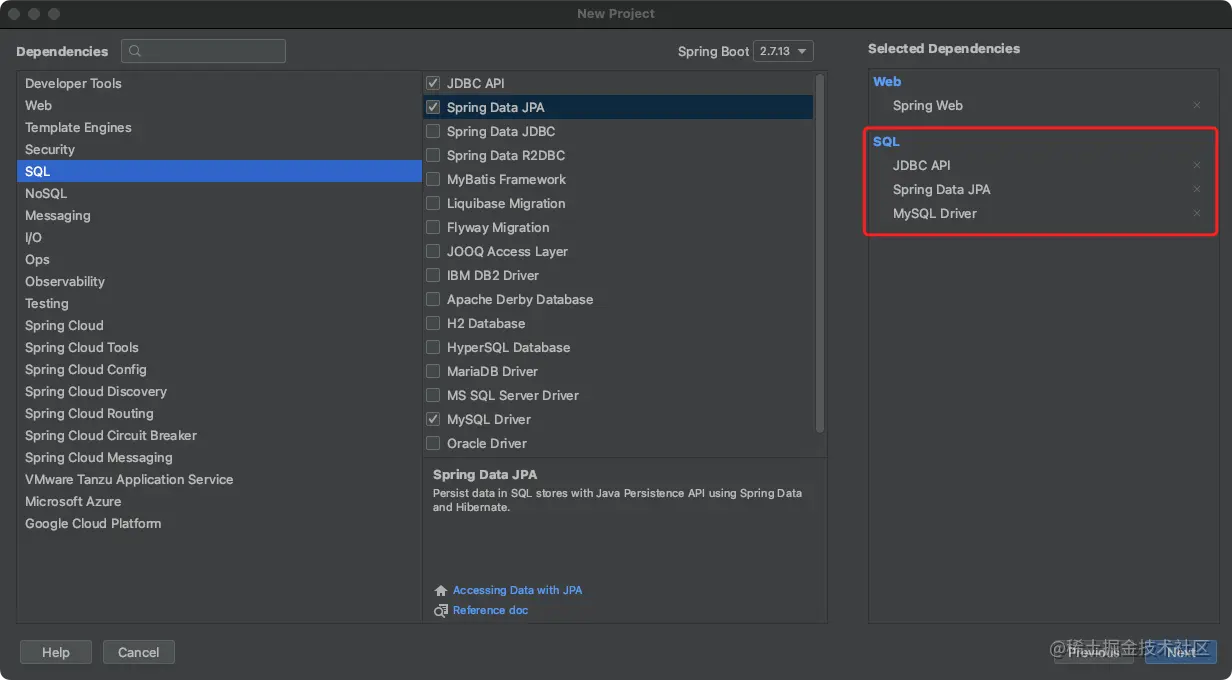Screen dimensions: 1232x680
Task: Open the Accessing Data with JPA link
Action: (517, 591)
